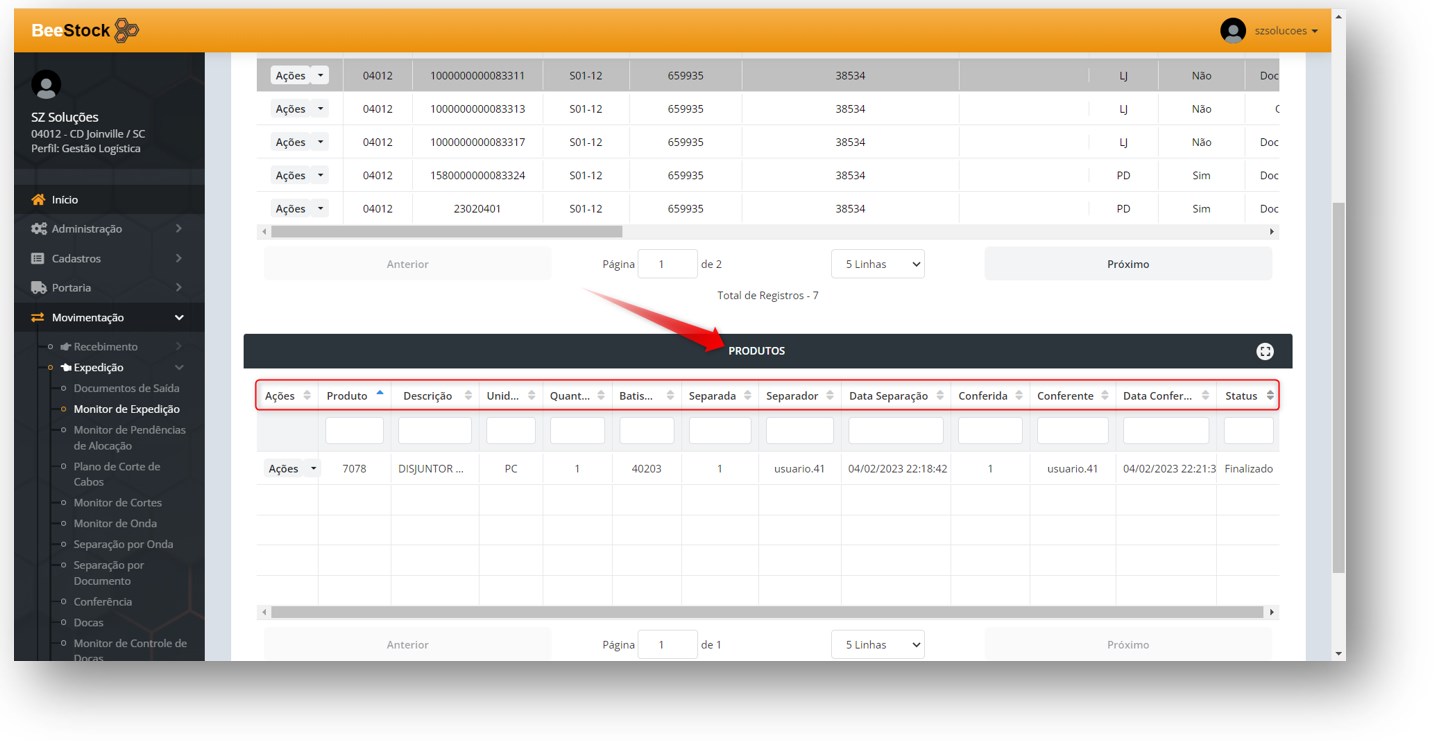Click sort arrows on Status column
This screenshot has width=1443, height=741.
click(x=1270, y=396)
